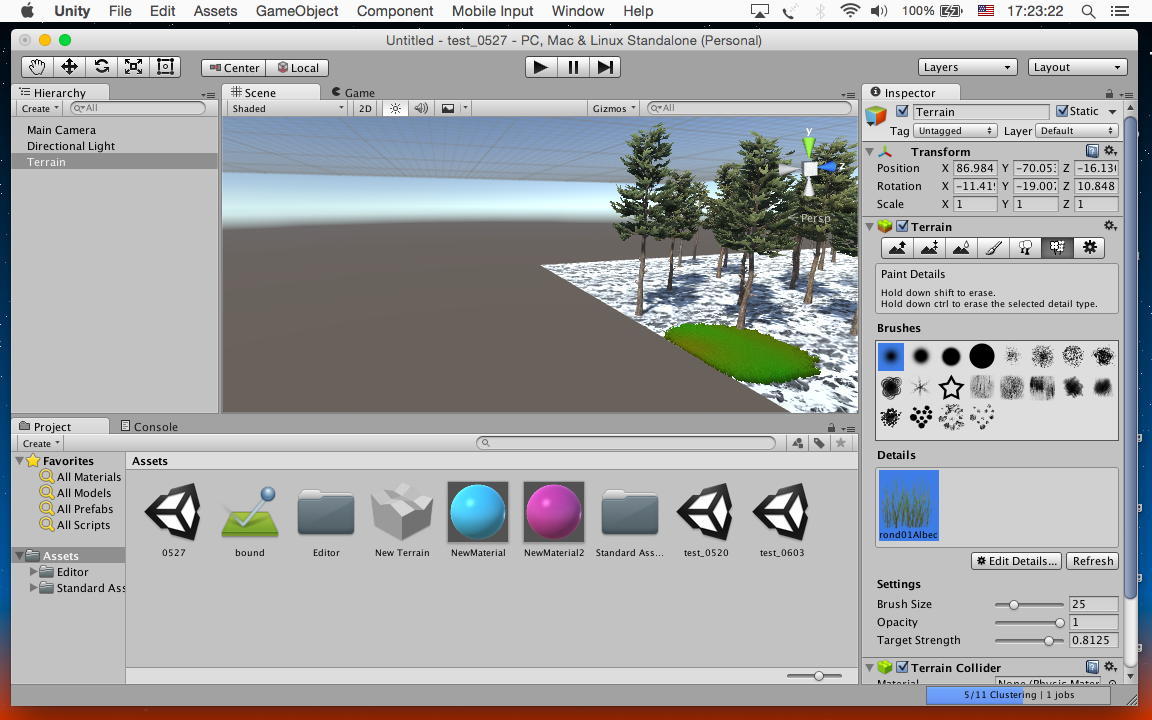Disable the Terrain Collider checkbox
This screenshot has width=1152, height=720.
[x=902, y=667]
